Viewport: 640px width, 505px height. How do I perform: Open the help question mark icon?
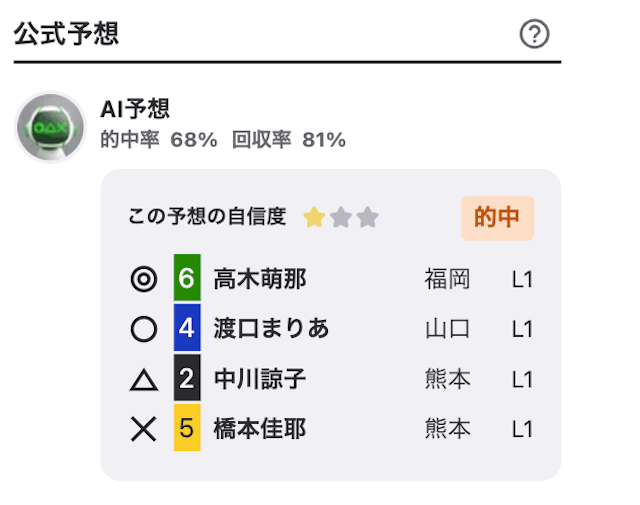pos(534,34)
